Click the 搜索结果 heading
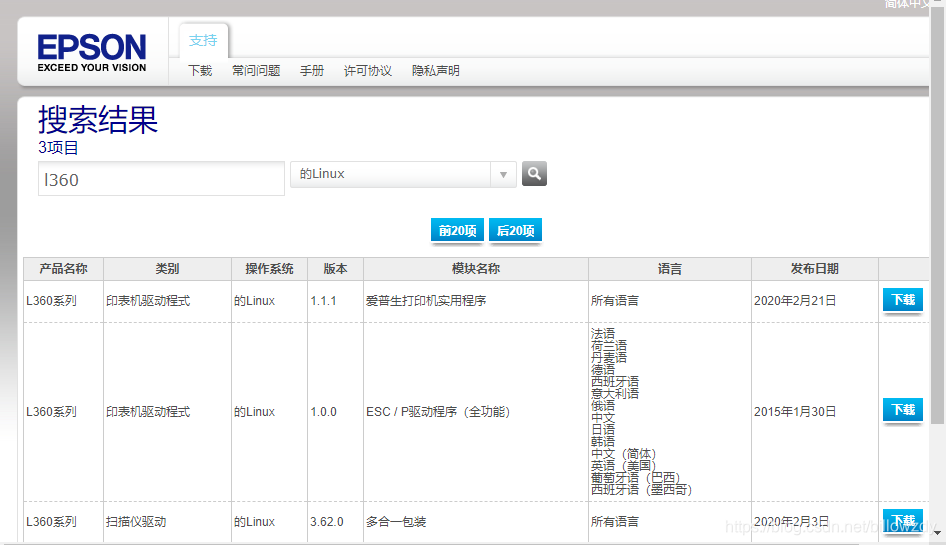 point(98,120)
